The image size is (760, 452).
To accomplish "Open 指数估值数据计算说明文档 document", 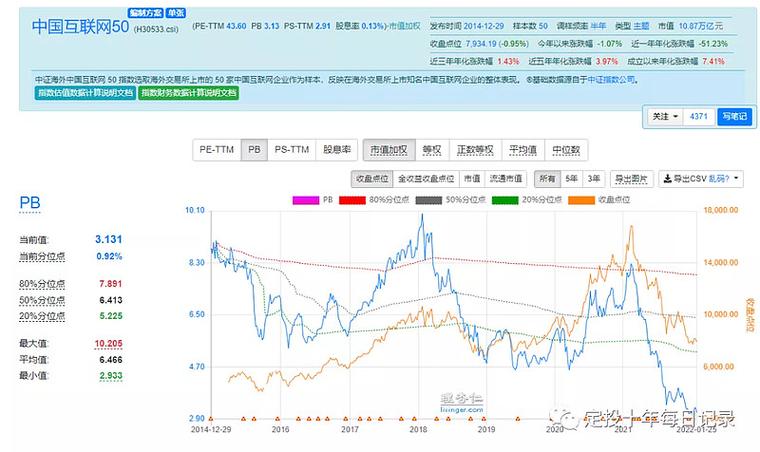I will [x=85, y=93].
